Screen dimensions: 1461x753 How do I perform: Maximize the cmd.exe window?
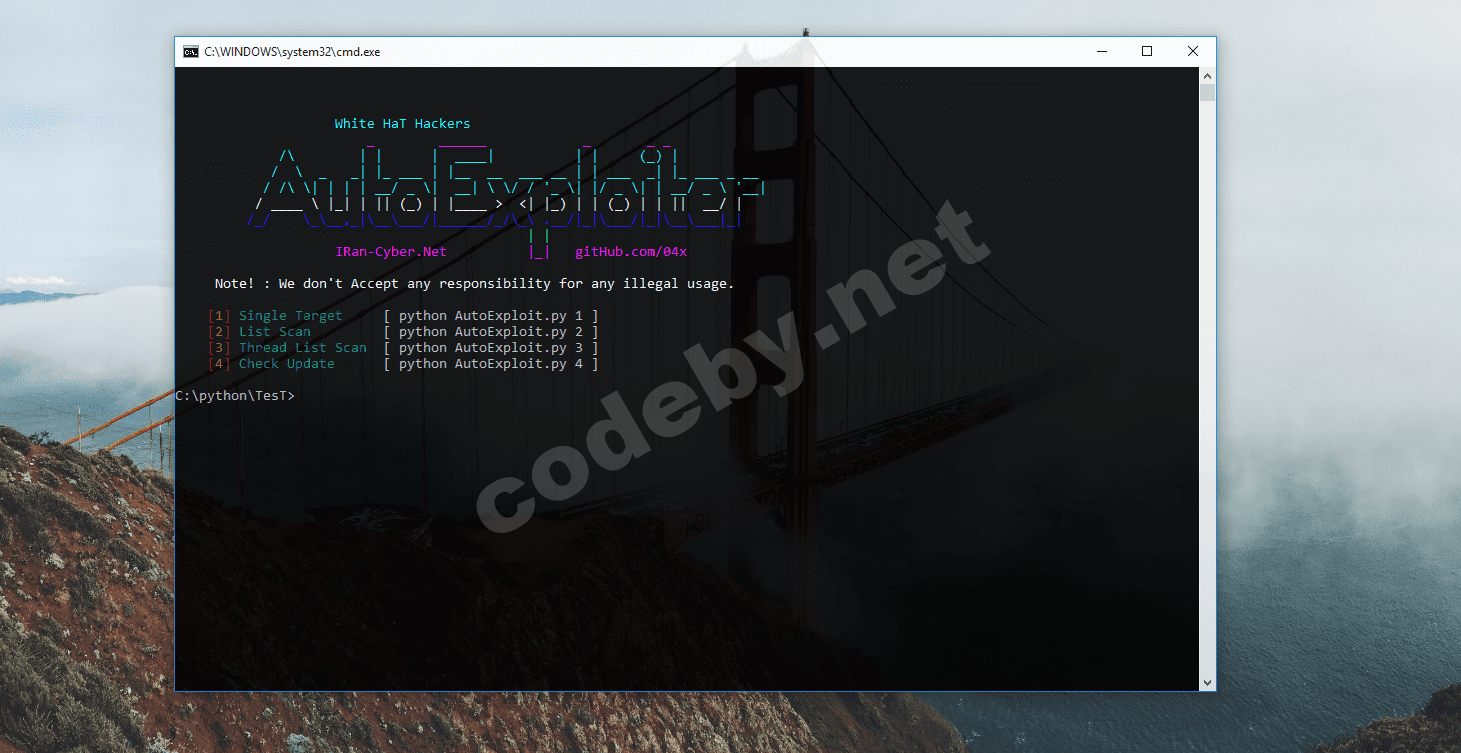1147,51
